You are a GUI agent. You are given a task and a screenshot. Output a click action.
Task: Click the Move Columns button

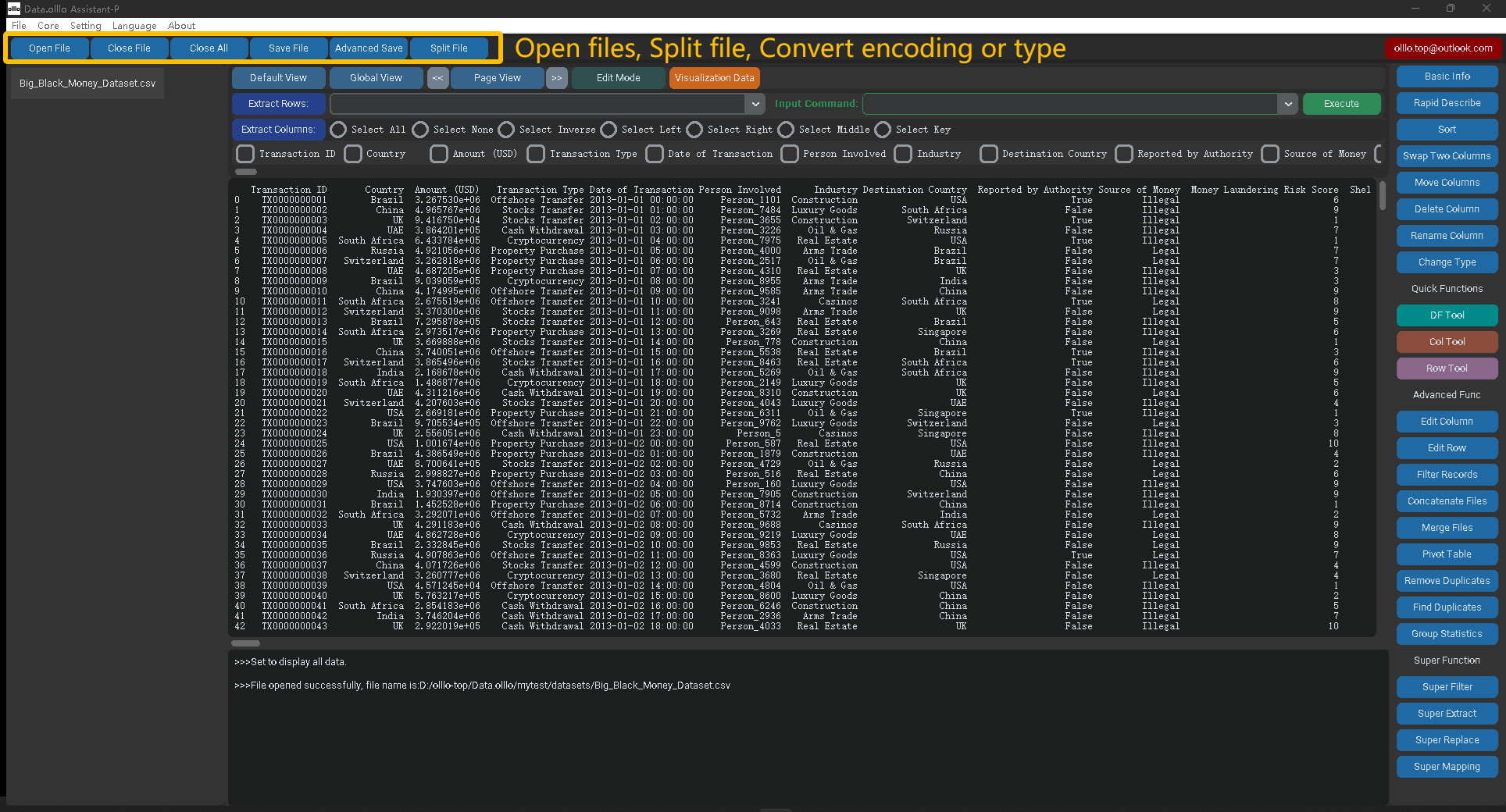(1447, 183)
